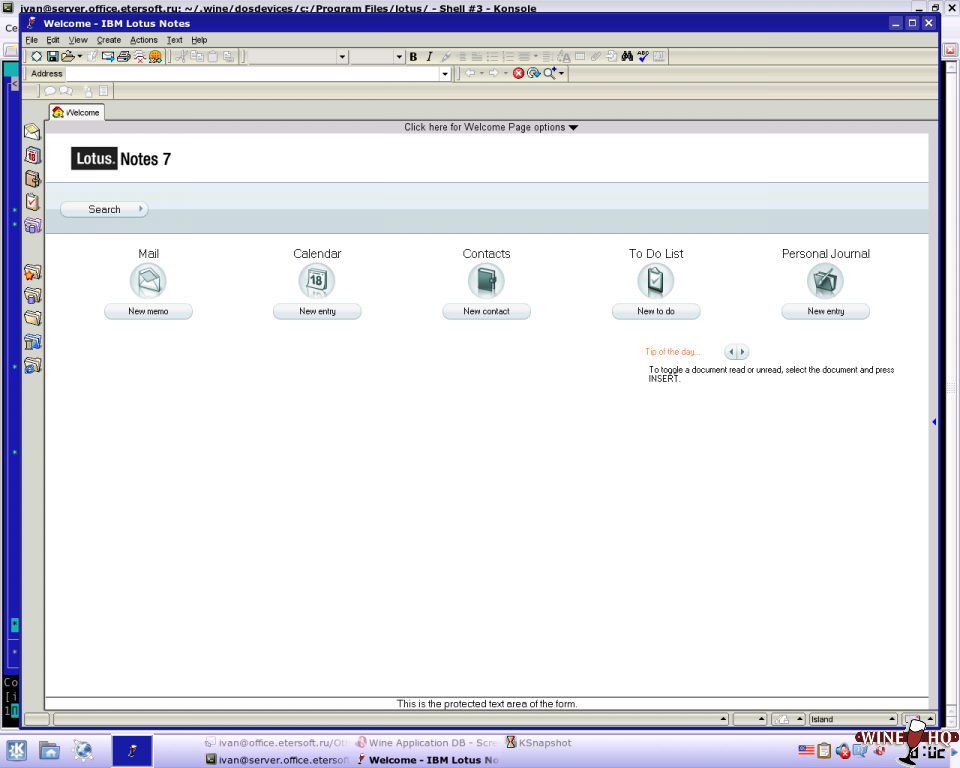Click the Favorite Bookmarks folder with star
The height and width of the screenshot is (768, 960).
(32, 272)
